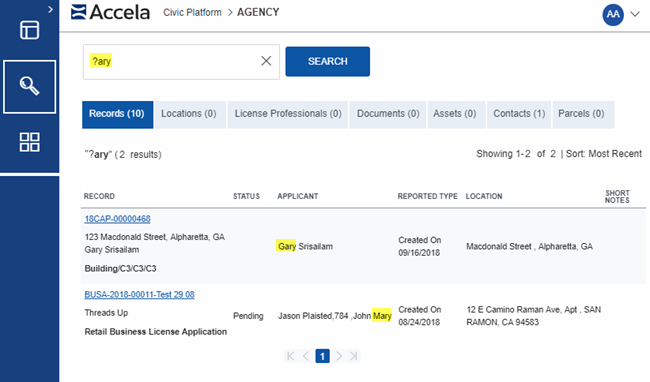Go to next page arrow
This screenshot has height=382, width=650.
(x=339, y=356)
